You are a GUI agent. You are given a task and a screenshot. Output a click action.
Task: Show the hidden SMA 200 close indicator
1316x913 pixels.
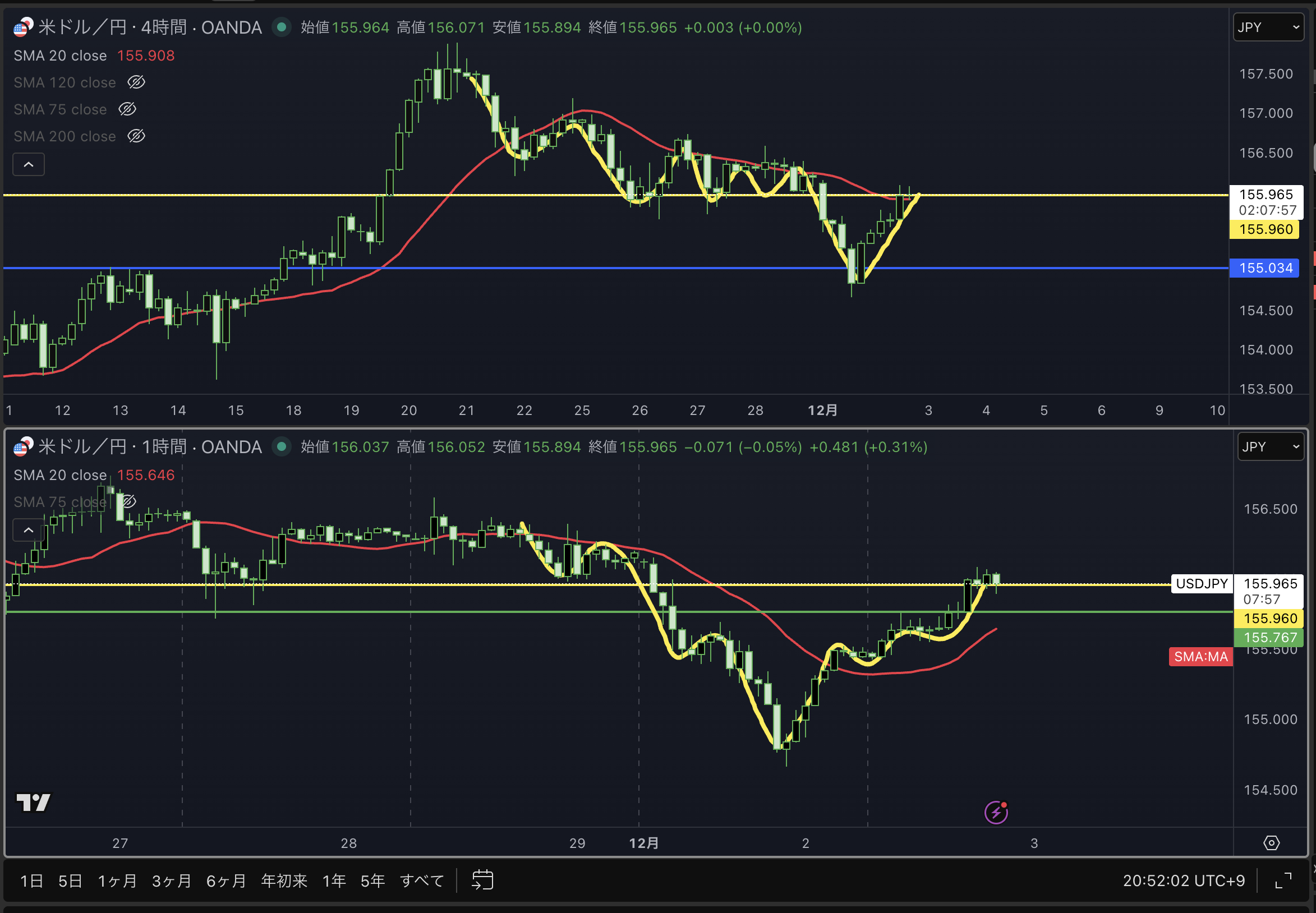pyautogui.click(x=136, y=136)
